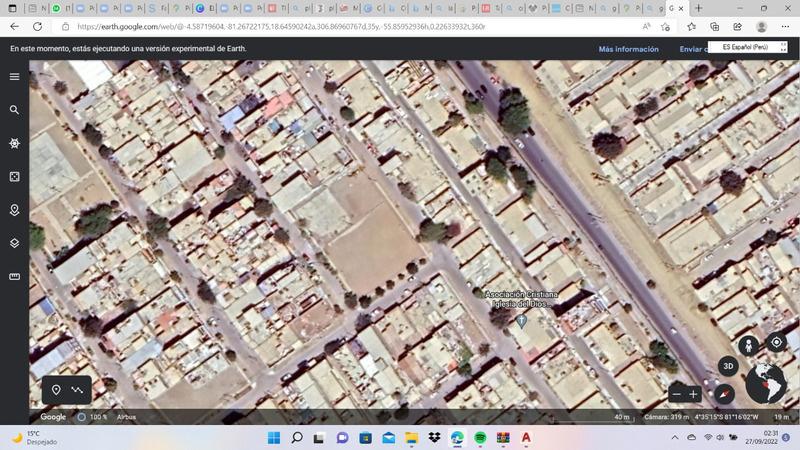Open the browser Settings and more menu

(x=785, y=27)
